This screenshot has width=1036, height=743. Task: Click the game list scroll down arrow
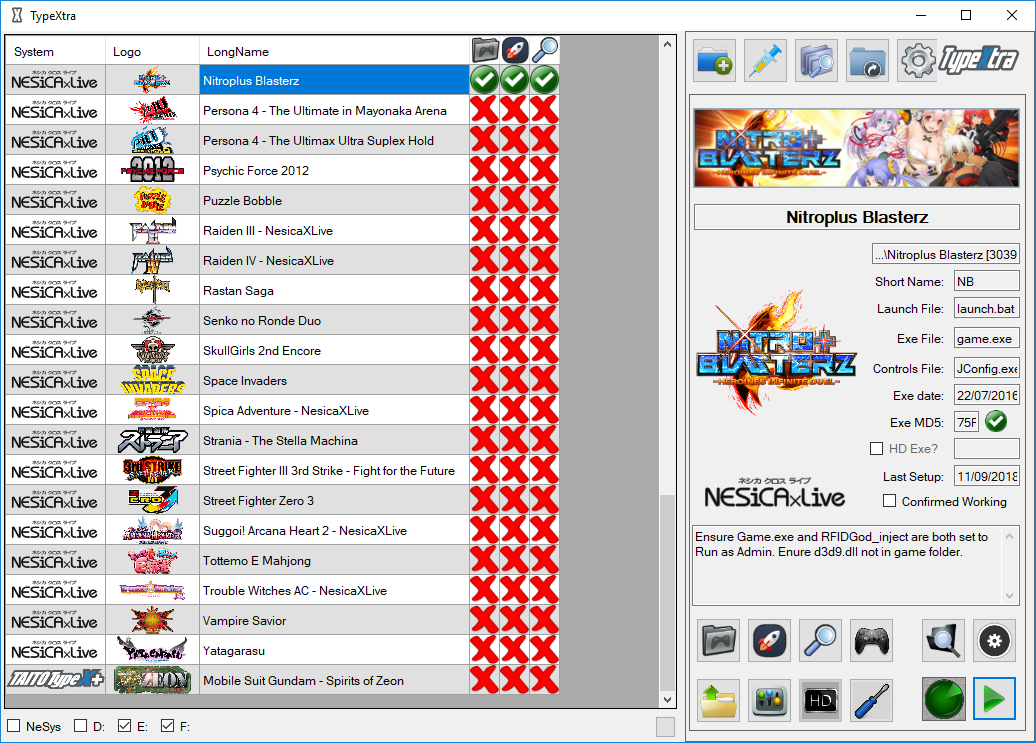tap(667, 699)
